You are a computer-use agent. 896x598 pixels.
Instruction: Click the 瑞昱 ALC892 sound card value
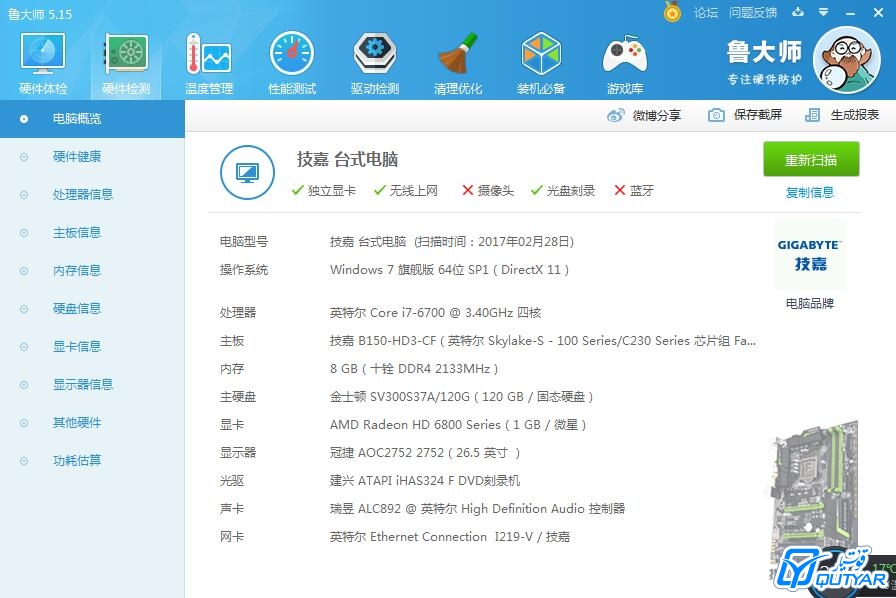coord(478,509)
